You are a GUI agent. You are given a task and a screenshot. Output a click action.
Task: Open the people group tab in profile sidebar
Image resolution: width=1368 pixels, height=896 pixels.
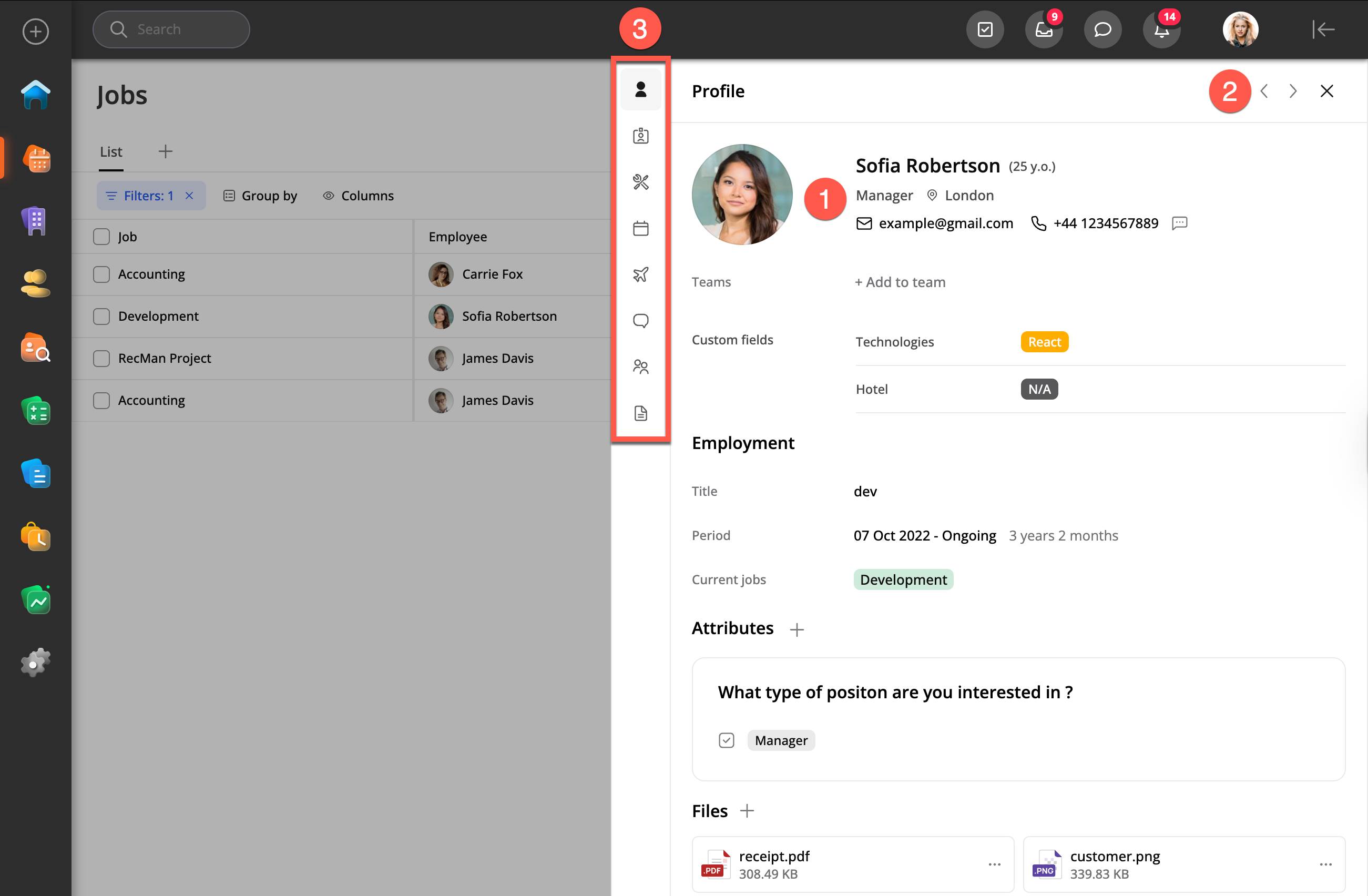640,366
